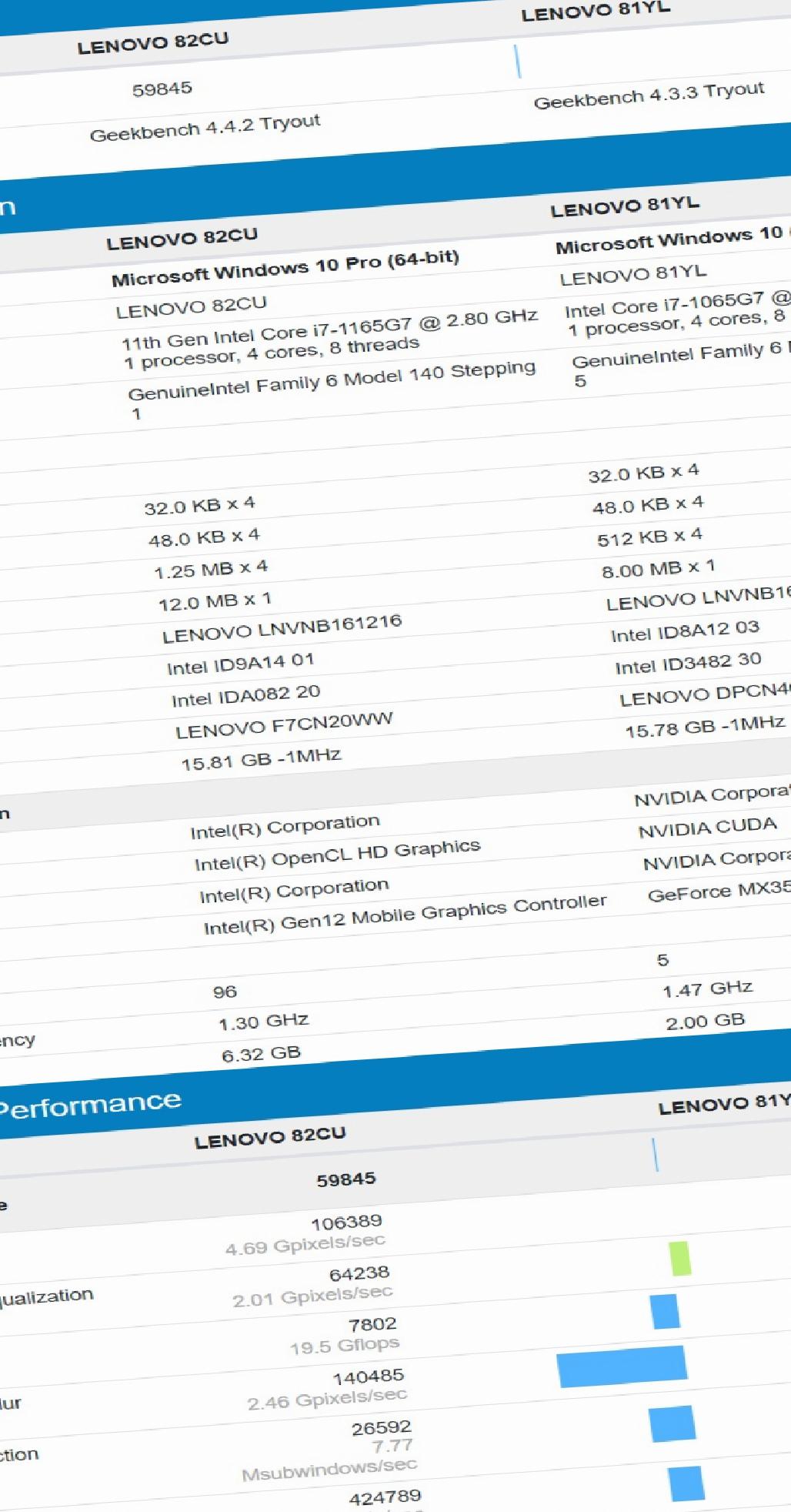Screen dimensions: 791x1512
Task: Click the 'Intel IDA082 20' value
Action: pyautogui.click(x=245, y=696)
